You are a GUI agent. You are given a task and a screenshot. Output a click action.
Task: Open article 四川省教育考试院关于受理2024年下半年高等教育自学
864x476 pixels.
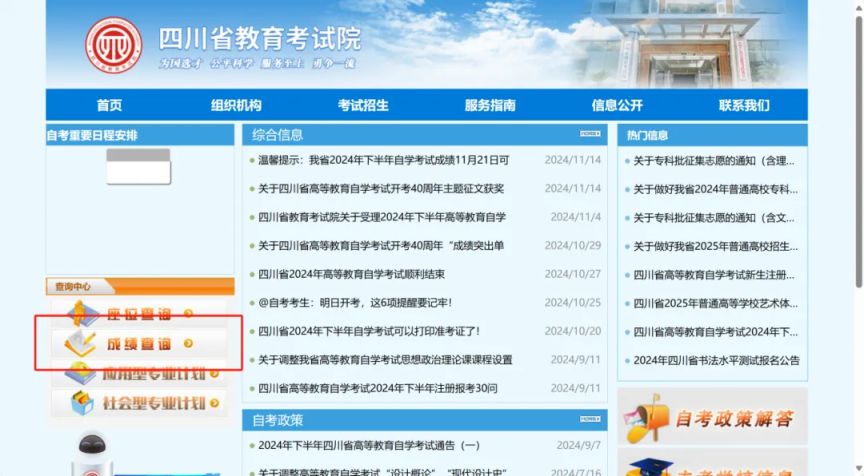pos(382,218)
